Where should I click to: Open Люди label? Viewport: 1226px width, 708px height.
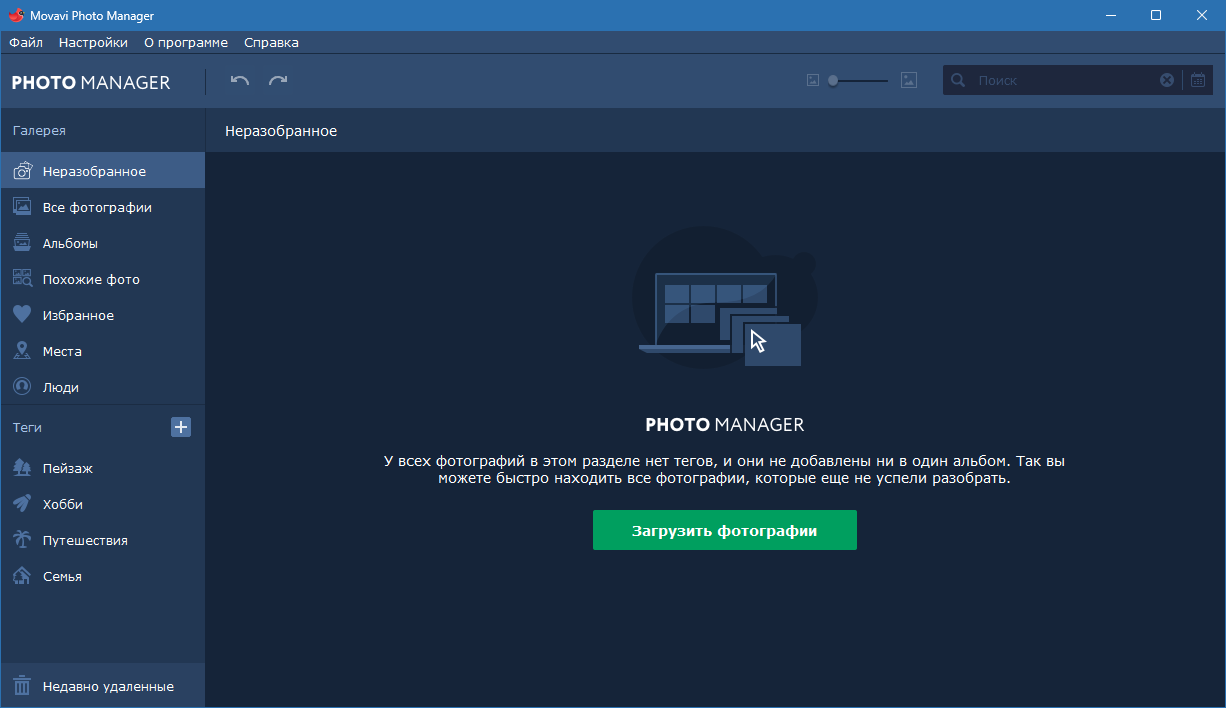[x=60, y=387]
